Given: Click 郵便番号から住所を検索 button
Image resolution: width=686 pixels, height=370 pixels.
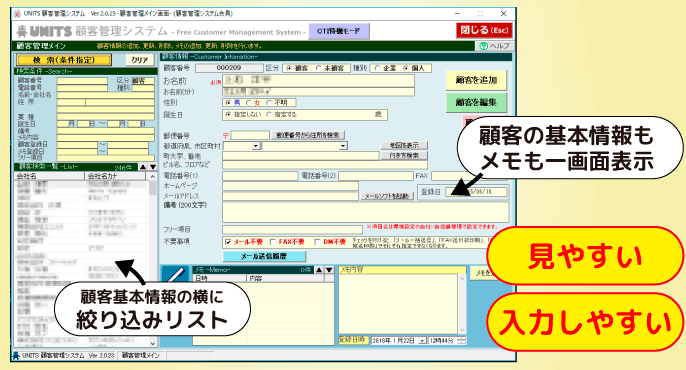Looking at the screenshot, I should (x=308, y=136).
